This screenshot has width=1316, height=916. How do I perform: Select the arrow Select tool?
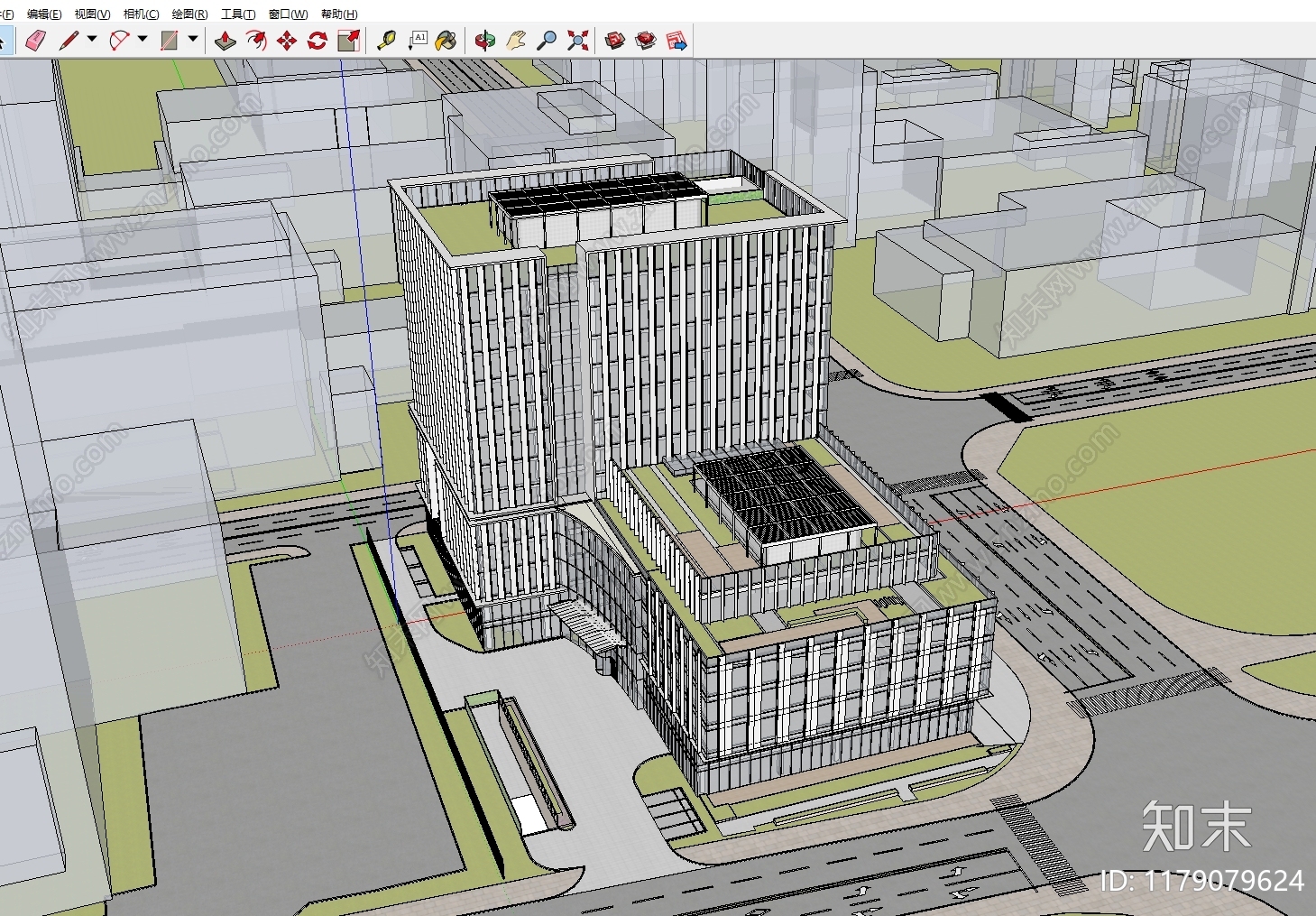(x=5, y=41)
